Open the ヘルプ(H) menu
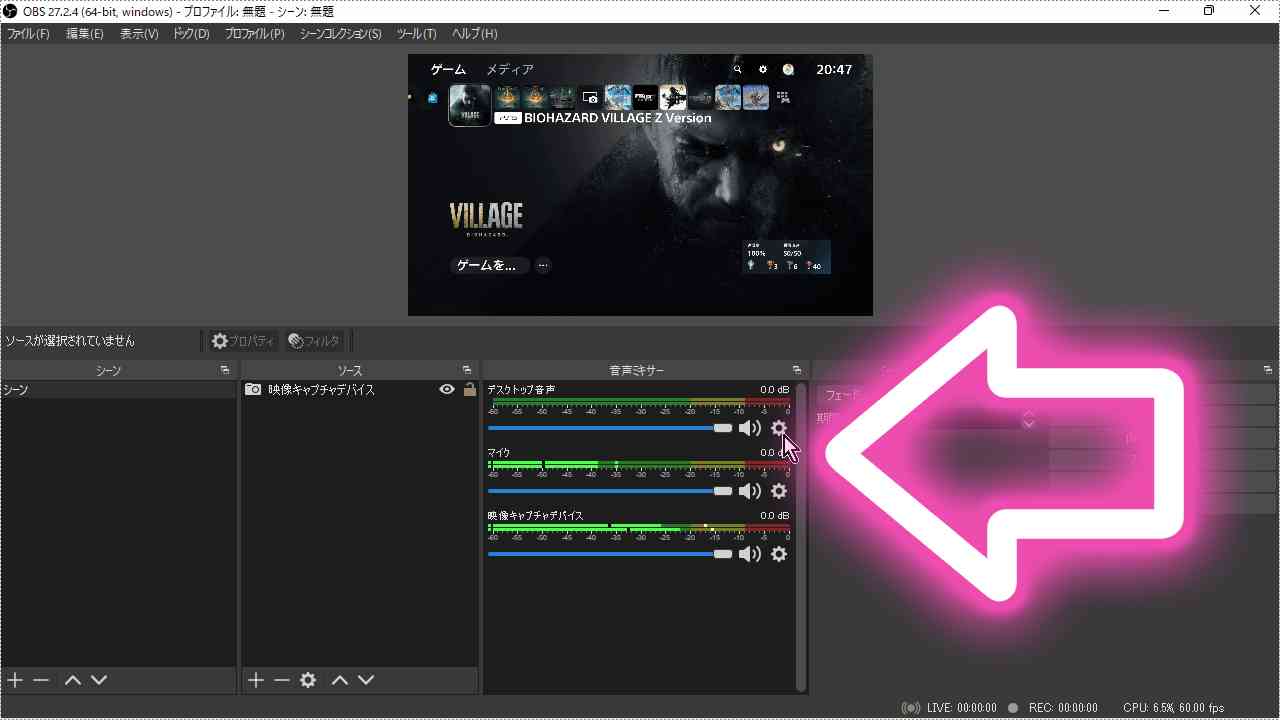 474,34
